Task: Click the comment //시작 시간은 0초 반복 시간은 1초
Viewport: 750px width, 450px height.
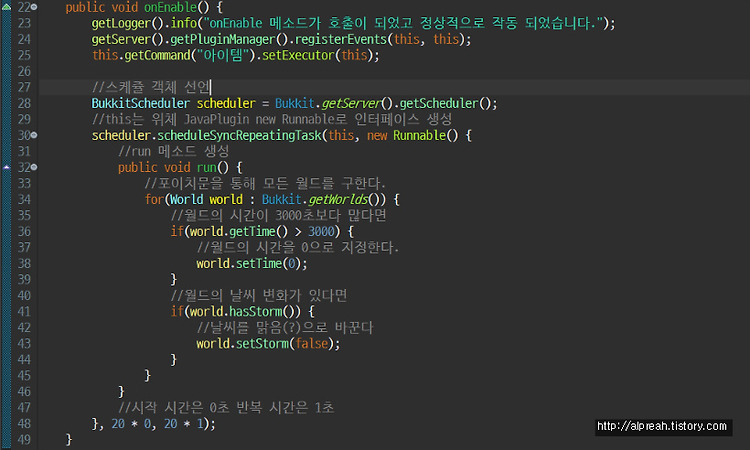Action: (226, 407)
